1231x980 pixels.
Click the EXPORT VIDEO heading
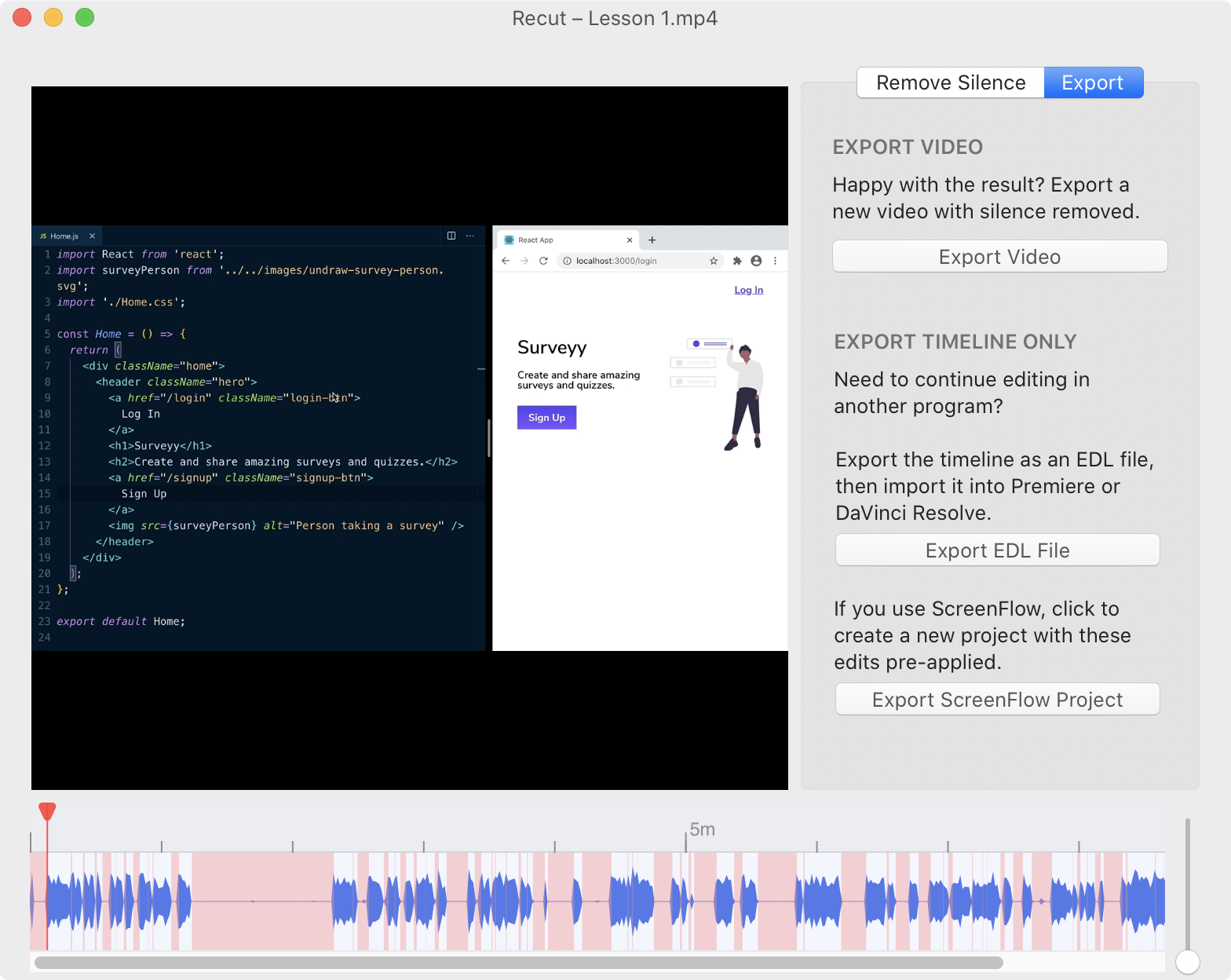coord(908,147)
